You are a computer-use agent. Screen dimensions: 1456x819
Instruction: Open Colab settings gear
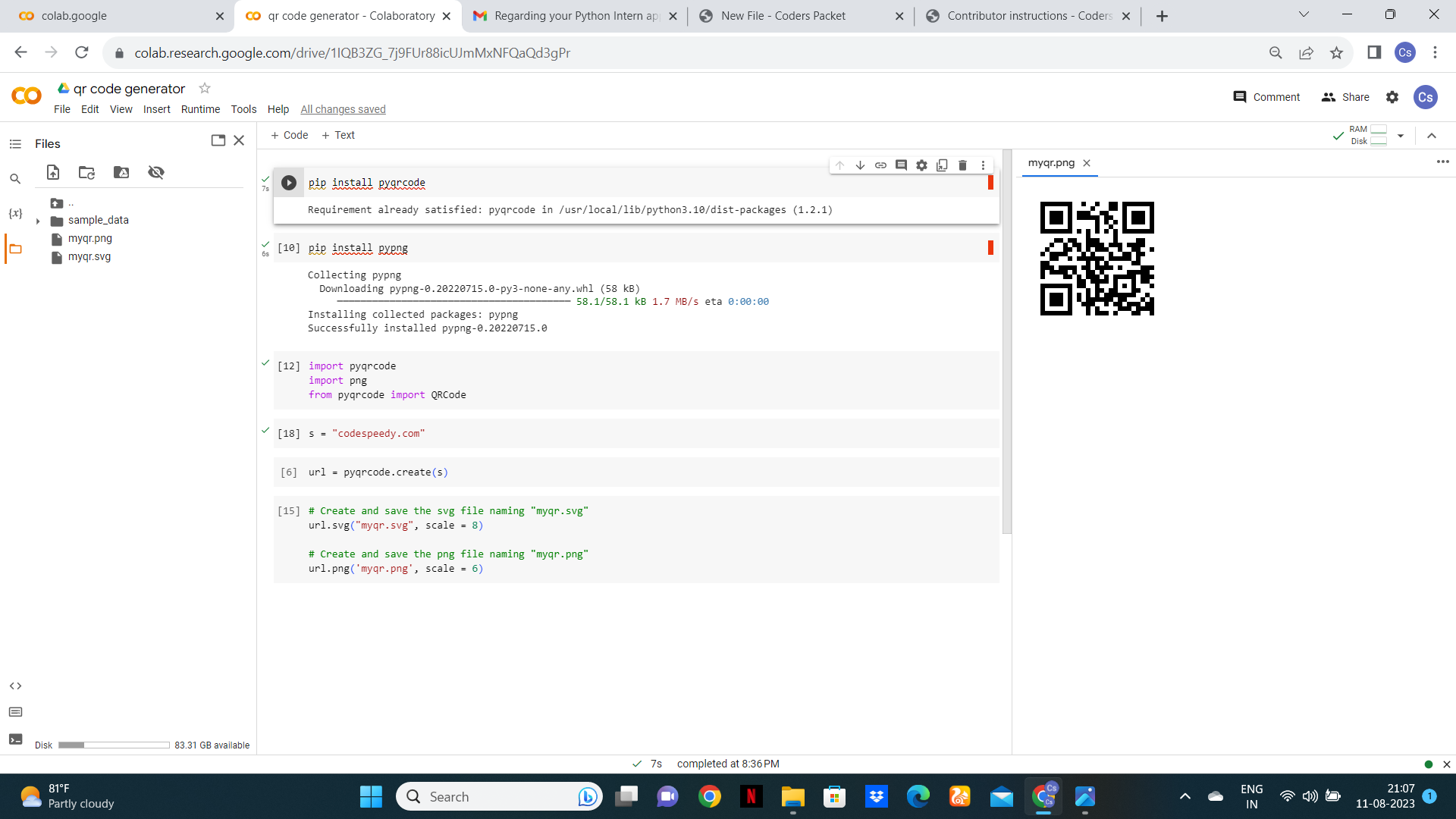pyautogui.click(x=1392, y=97)
